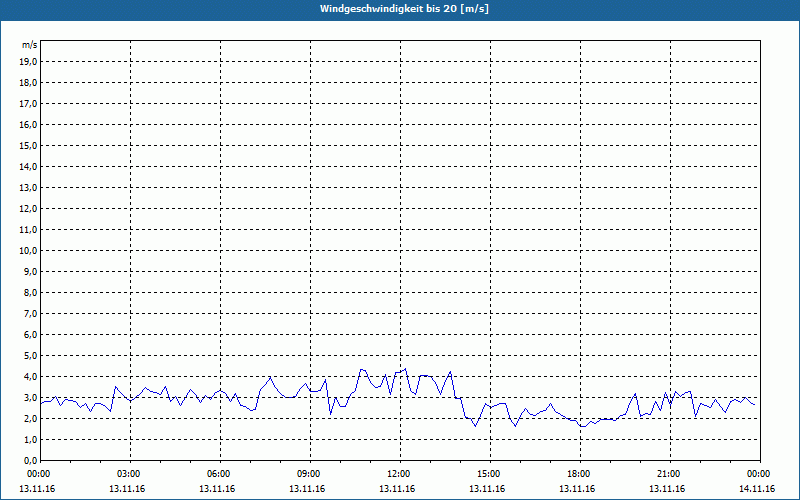Click the '00:00' label above date 14.11.16
Image resolution: width=800 pixels, height=500 pixels.
760,474
